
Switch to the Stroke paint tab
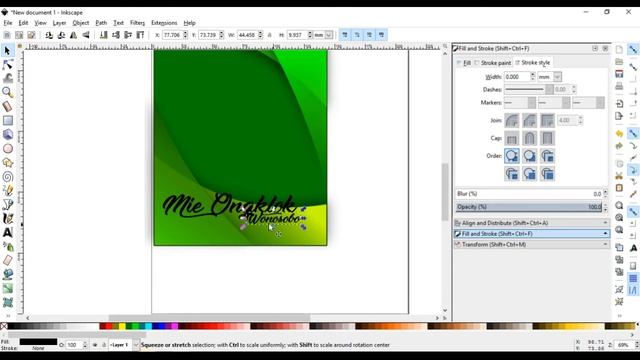coord(493,63)
